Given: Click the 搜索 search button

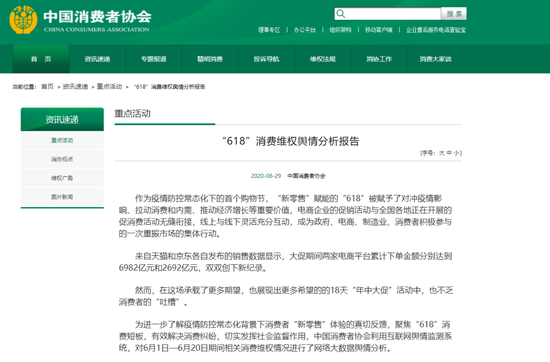Looking at the screenshot, I should [454, 14].
